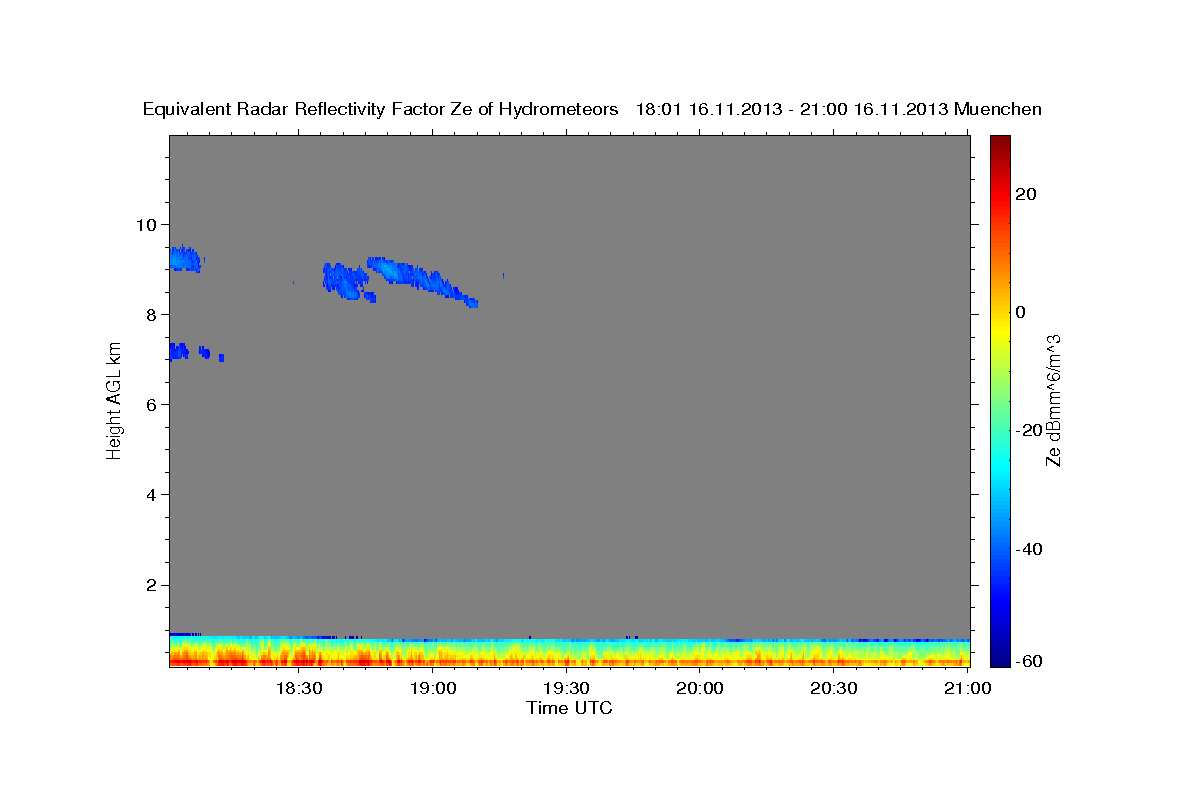Click the 'Time UTC' x-axis label
The height and width of the screenshot is (800, 1200).
click(569, 708)
